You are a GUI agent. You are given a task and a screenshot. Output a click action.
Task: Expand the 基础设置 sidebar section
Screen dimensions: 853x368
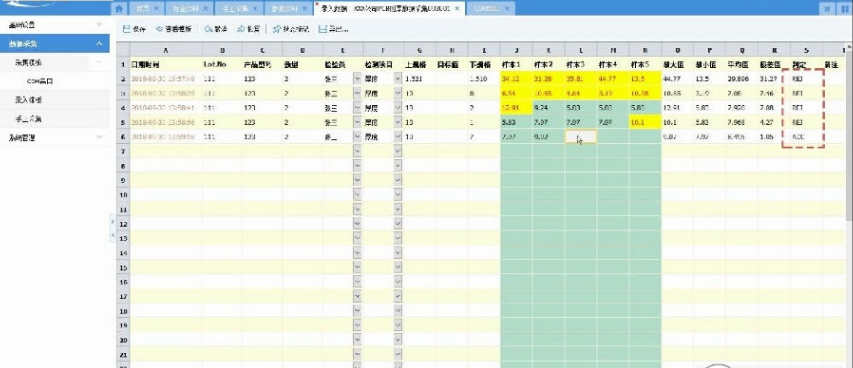(x=54, y=24)
